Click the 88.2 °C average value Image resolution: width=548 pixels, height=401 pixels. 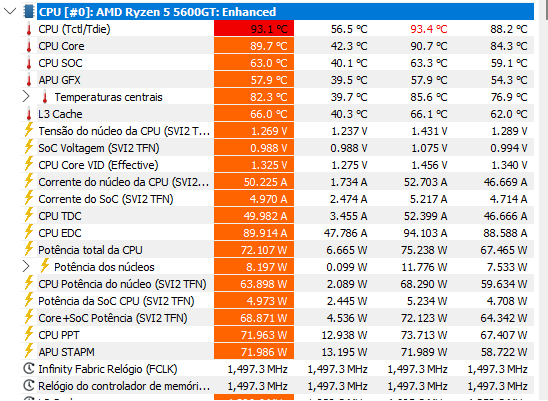pos(509,29)
